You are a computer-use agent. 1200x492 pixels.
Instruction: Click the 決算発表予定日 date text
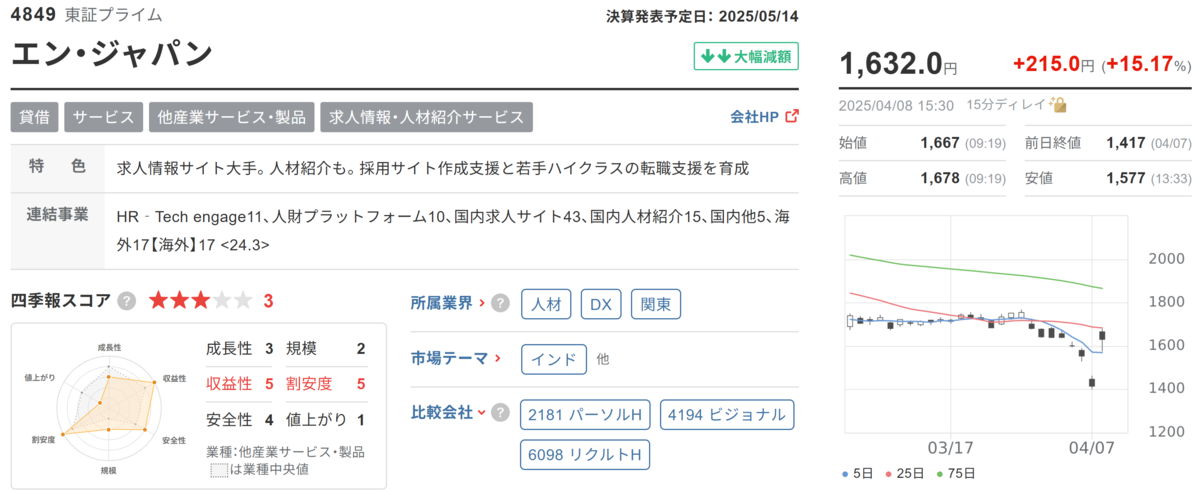coord(703,16)
